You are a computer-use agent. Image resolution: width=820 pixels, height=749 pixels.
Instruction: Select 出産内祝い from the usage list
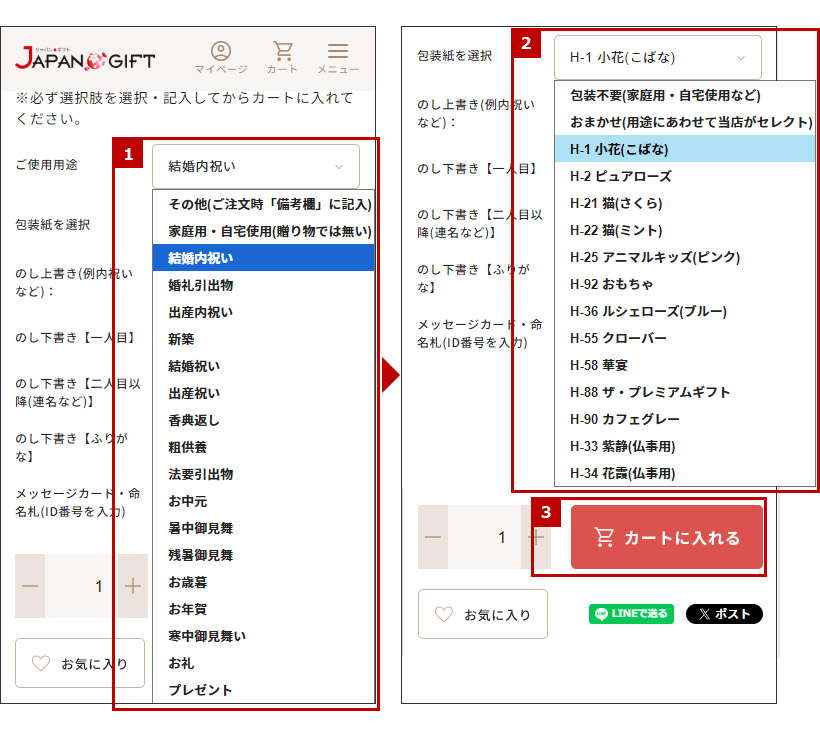pyautogui.click(x=200, y=312)
